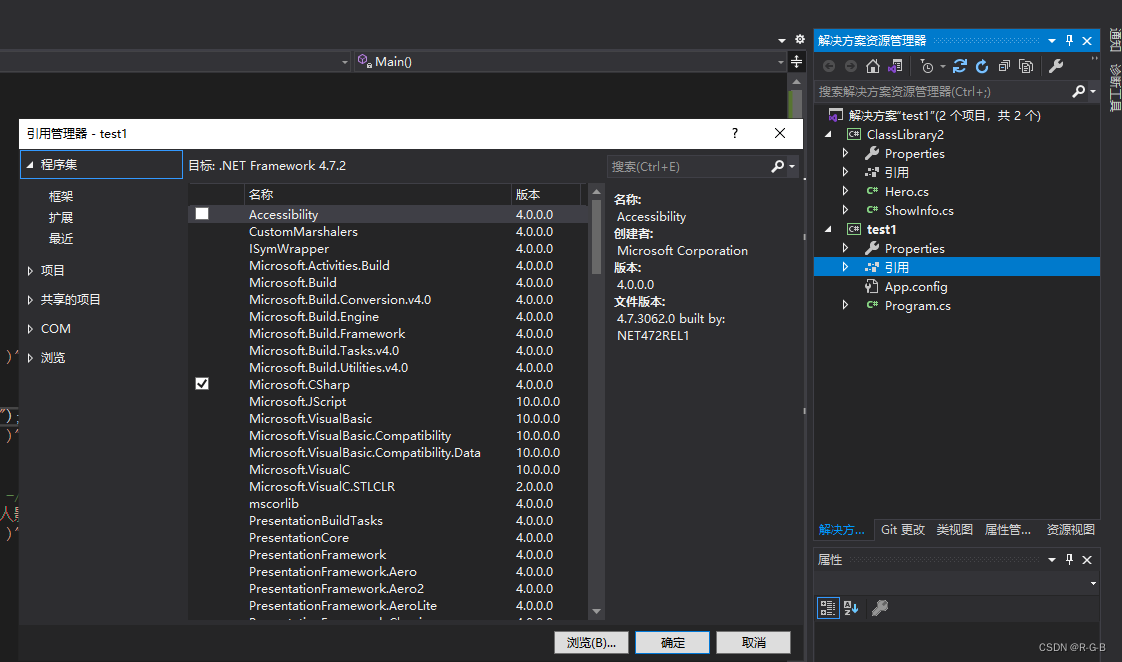Screen dimensions: 1122x662
Task: Click the help question mark in Reference Manager
Action: click(x=735, y=133)
